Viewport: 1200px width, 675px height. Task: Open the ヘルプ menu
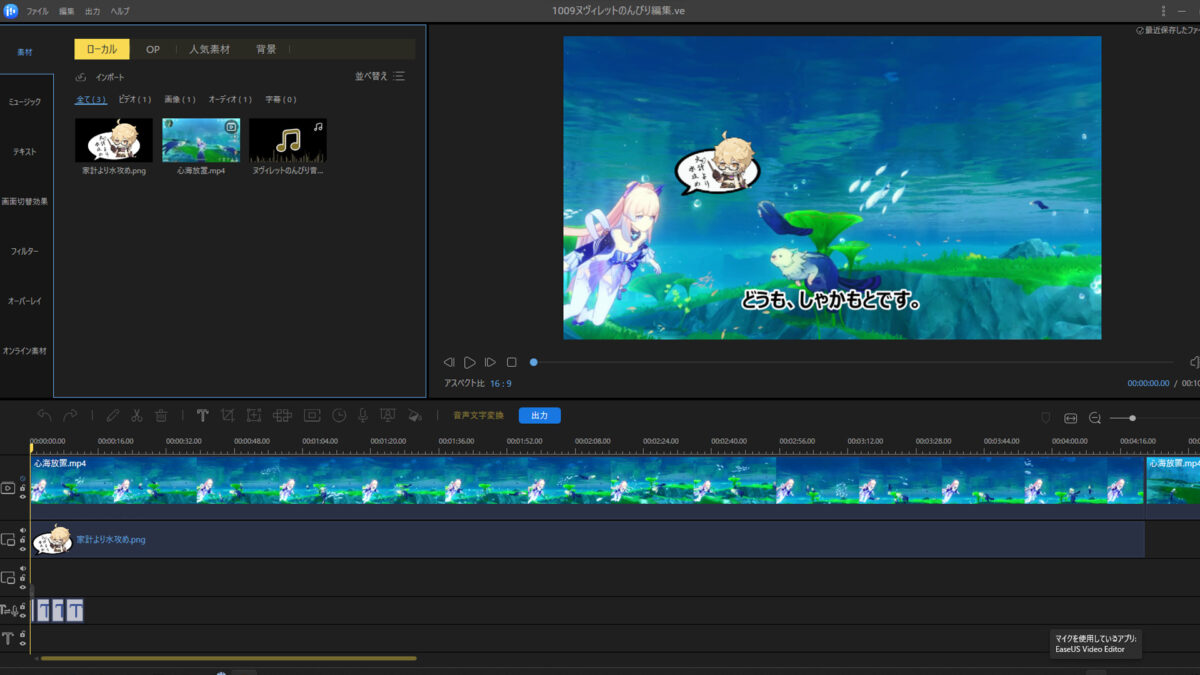pos(120,10)
